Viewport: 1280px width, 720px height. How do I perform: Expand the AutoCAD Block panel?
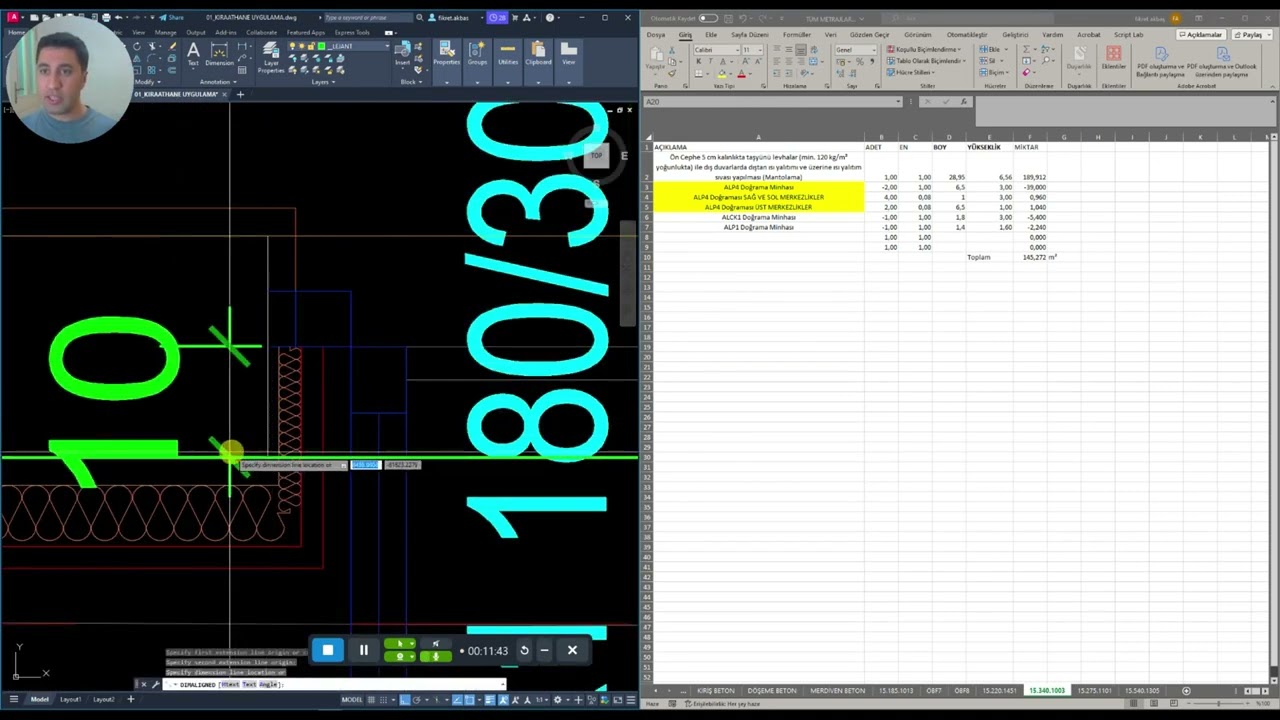pyautogui.click(x=410, y=82)
